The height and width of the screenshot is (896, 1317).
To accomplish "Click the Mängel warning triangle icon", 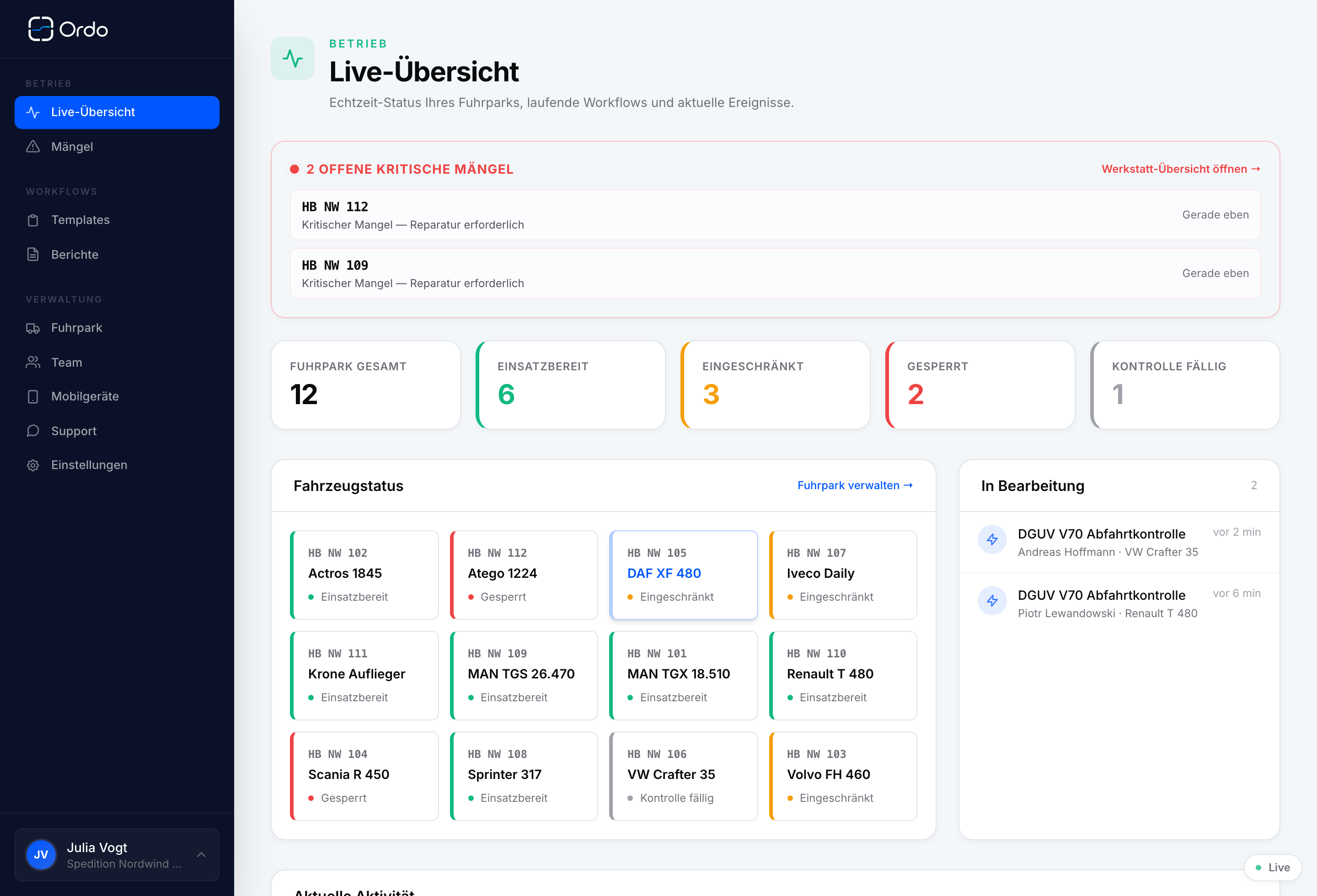I will pos(33,147).
